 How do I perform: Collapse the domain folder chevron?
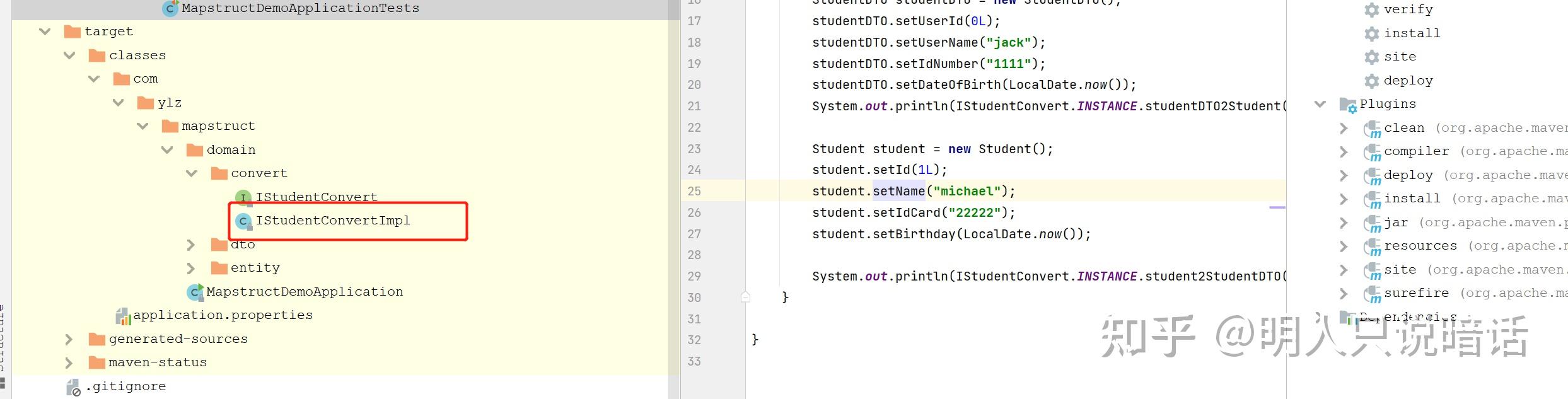pyautogui.click(x=167, y=150)
